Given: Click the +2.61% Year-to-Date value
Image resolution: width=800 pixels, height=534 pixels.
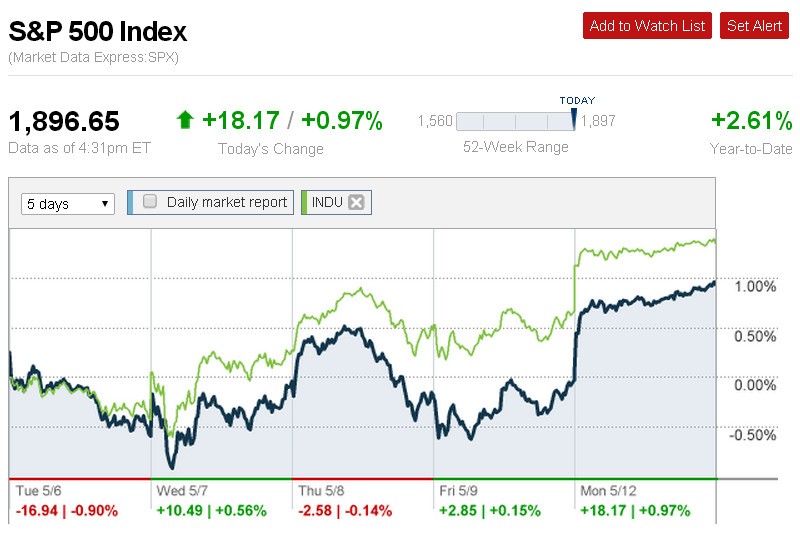Looking at the screenshot, I should click(751, 121).
